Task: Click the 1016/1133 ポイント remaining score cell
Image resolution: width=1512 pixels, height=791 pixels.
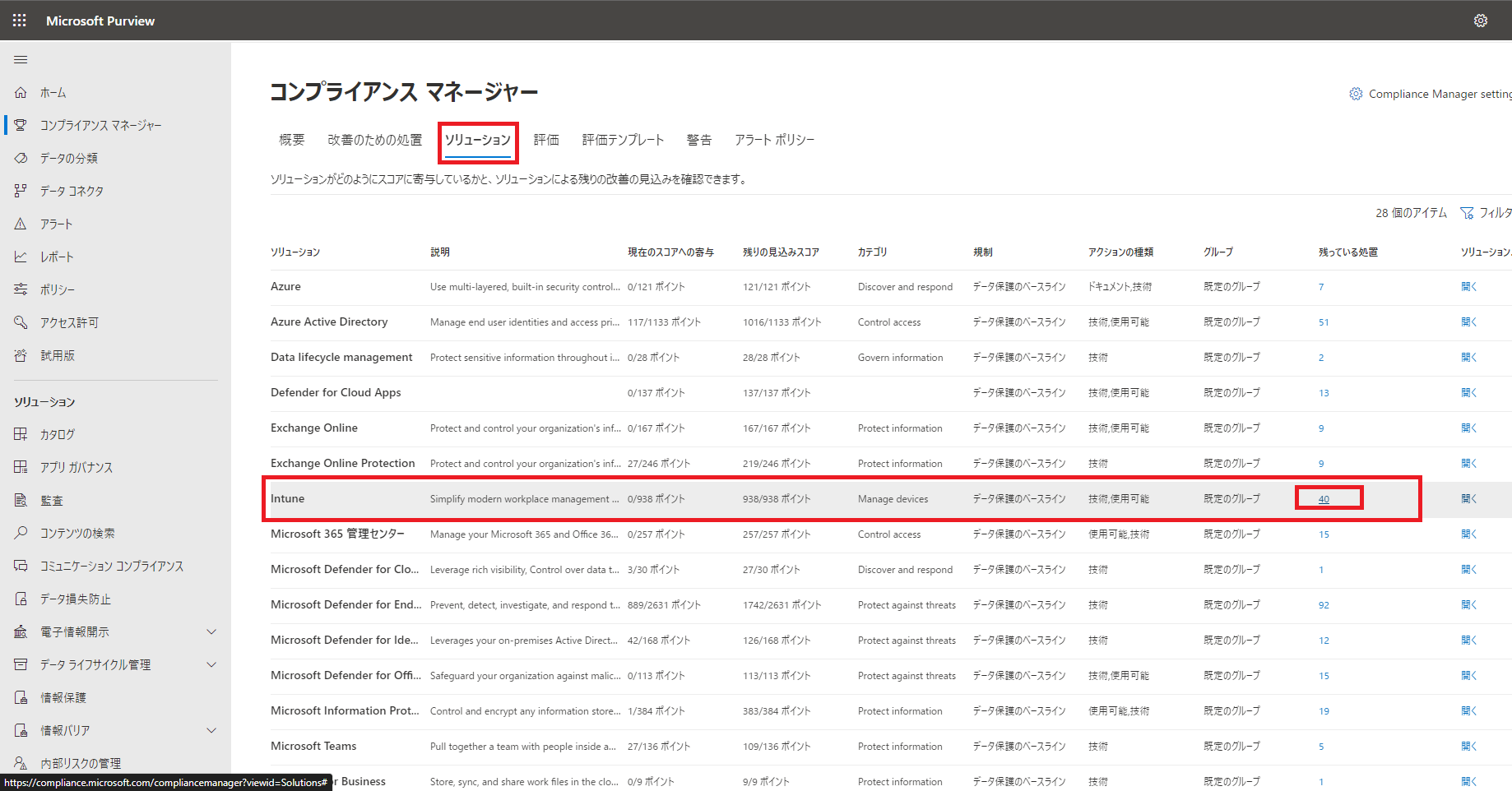Action: click(x=782, y=322)
